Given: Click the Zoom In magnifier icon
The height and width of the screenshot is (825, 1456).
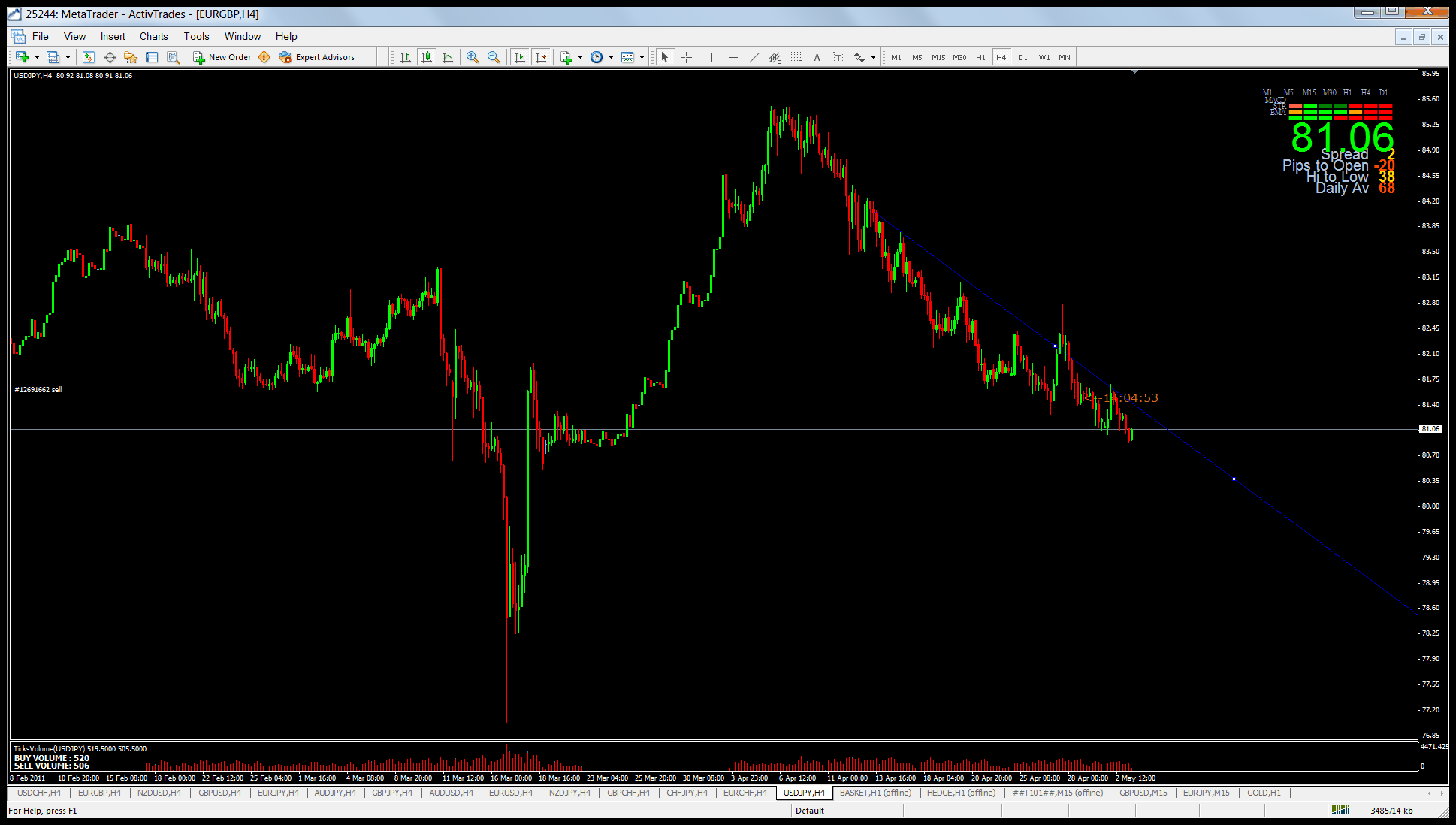Looking at the screenshot, I should click(473, 57).
